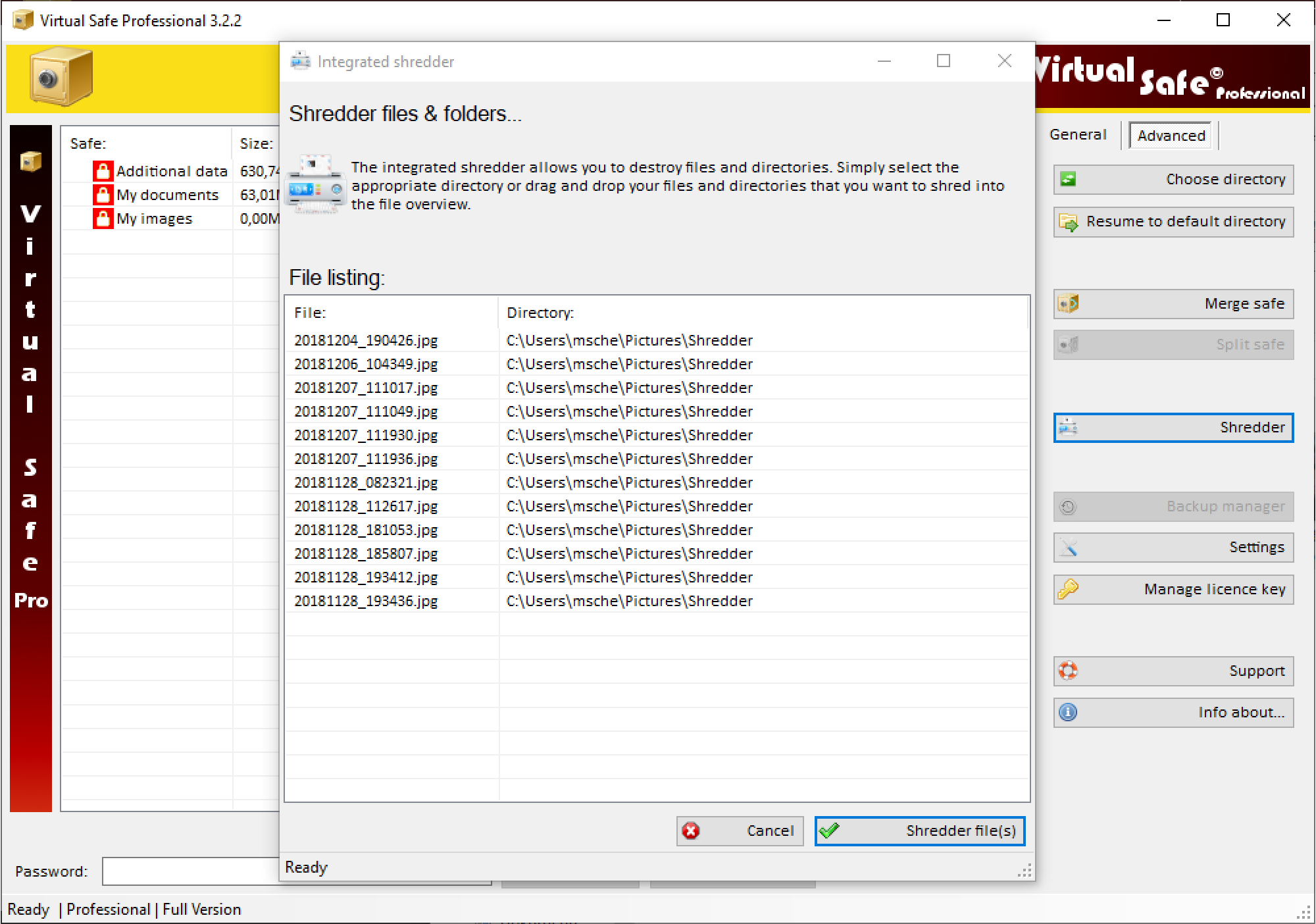Select file 20181207_111936.jpg
This screenshot has height=924, width=1316.
pyautogui.click(x=366, y=459)
